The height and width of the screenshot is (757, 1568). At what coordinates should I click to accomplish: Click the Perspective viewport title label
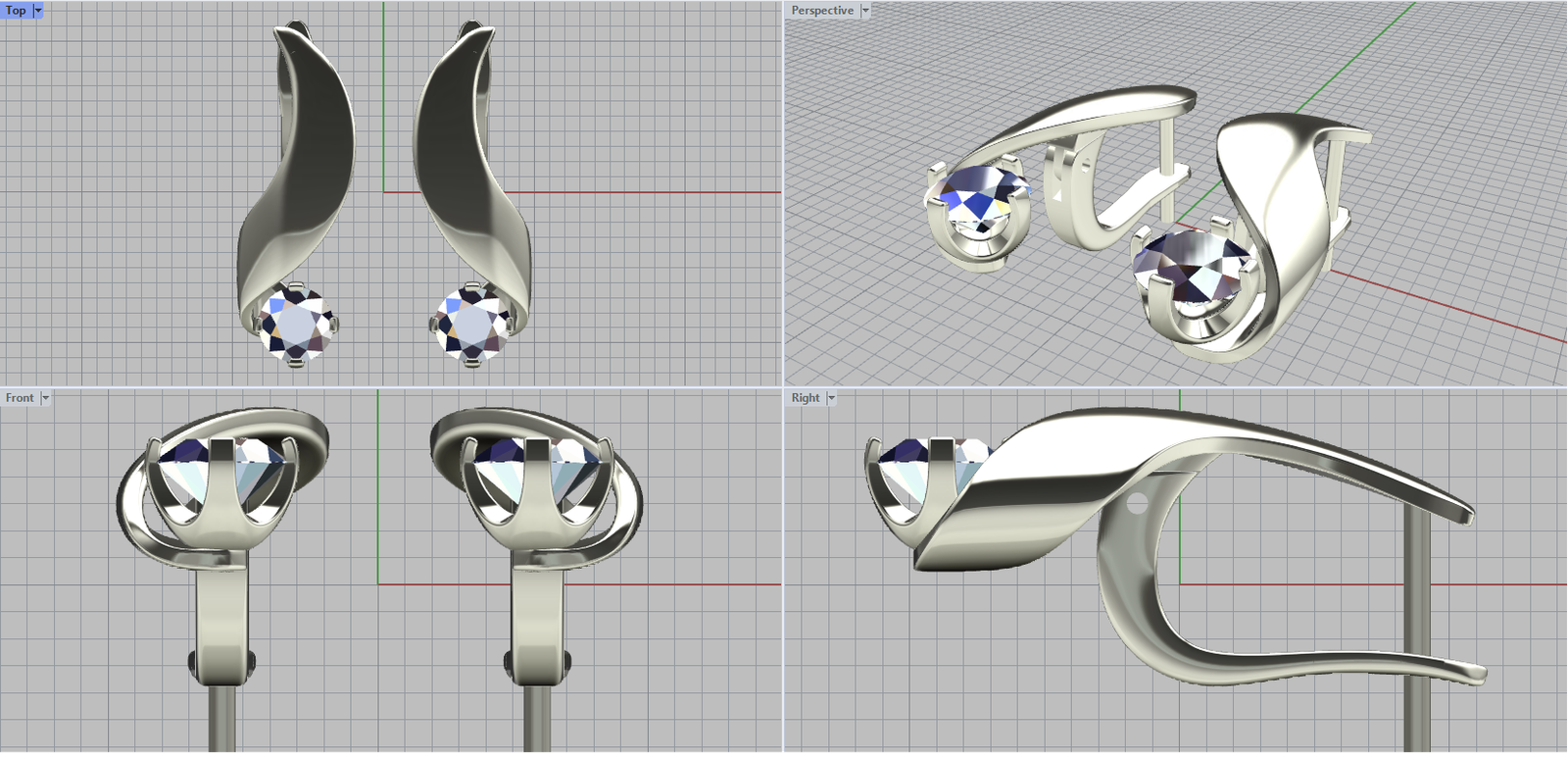click(x=821, y=10)
